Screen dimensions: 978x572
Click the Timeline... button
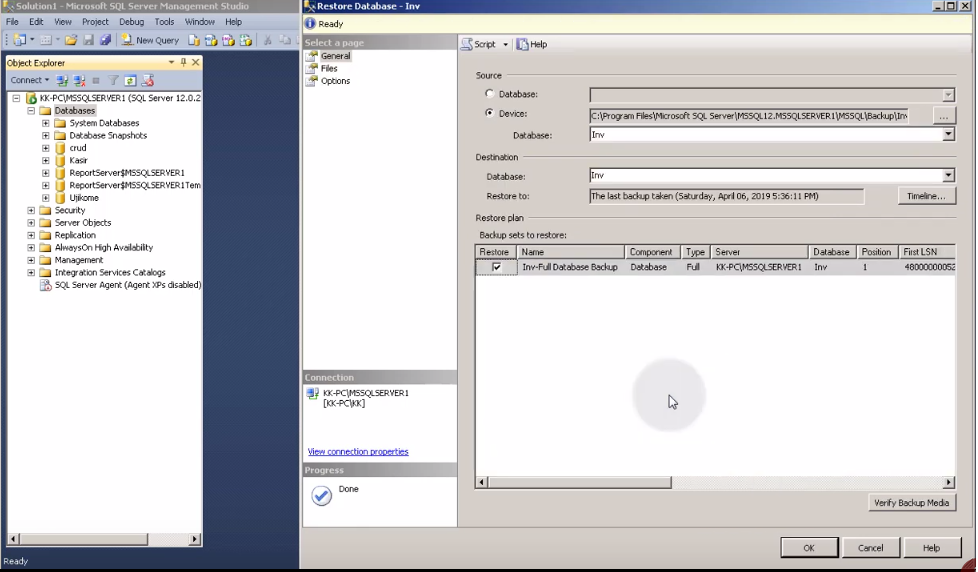(x=926, y=196)
